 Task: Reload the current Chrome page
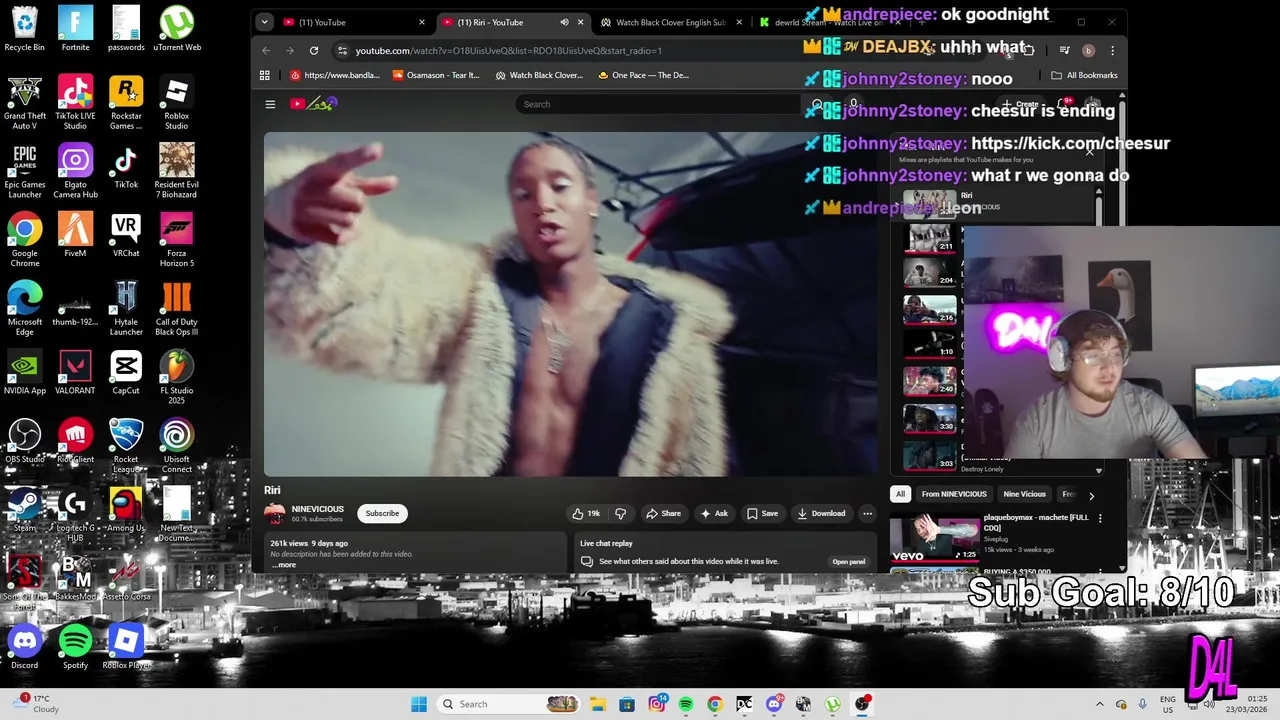(x=314, y=50)
